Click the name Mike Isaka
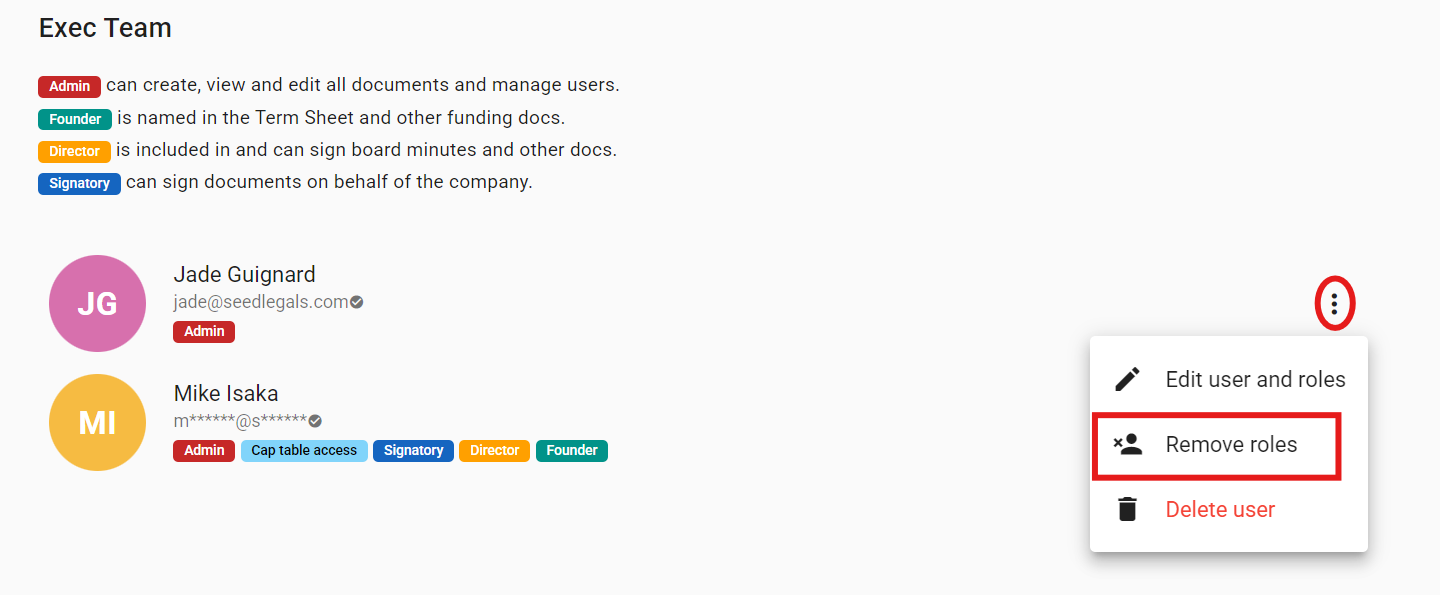Screen dimensions: 1440x595 (226, 393)
